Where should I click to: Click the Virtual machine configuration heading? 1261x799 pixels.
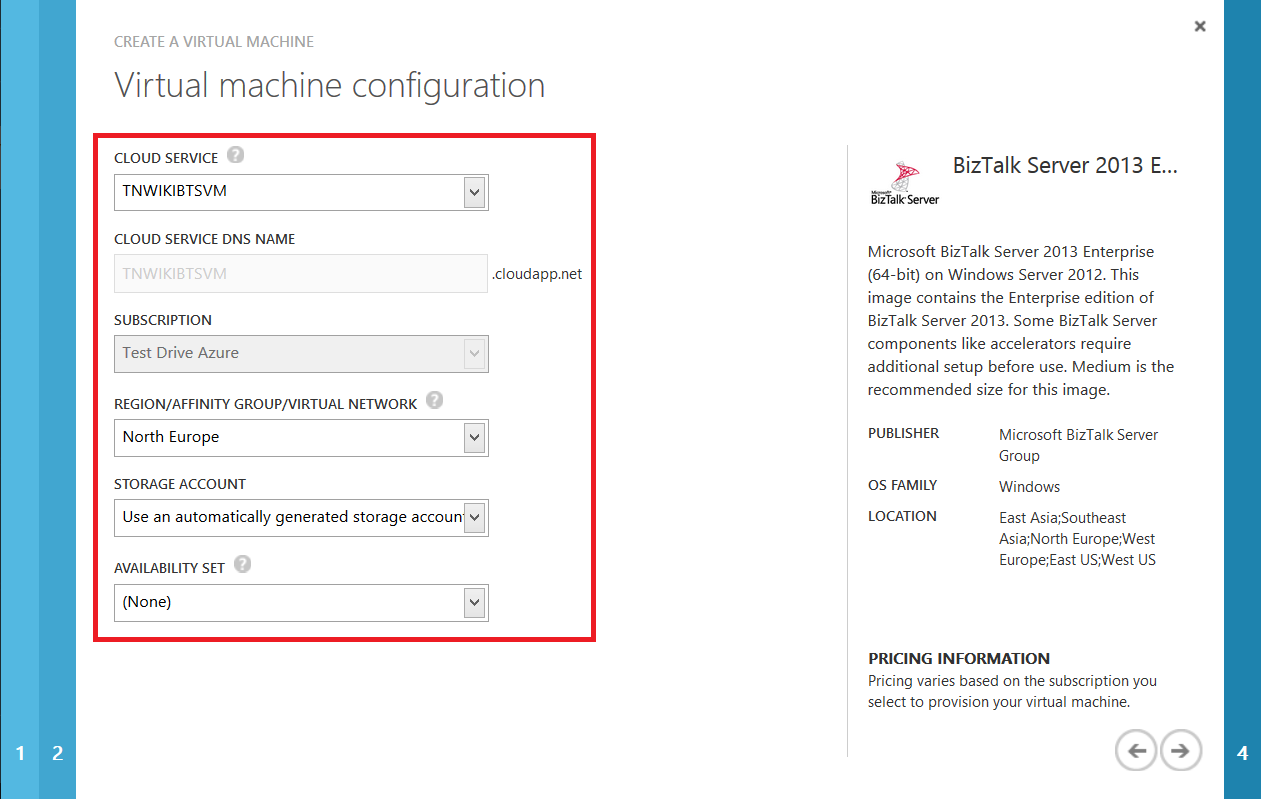click(330, 85)
